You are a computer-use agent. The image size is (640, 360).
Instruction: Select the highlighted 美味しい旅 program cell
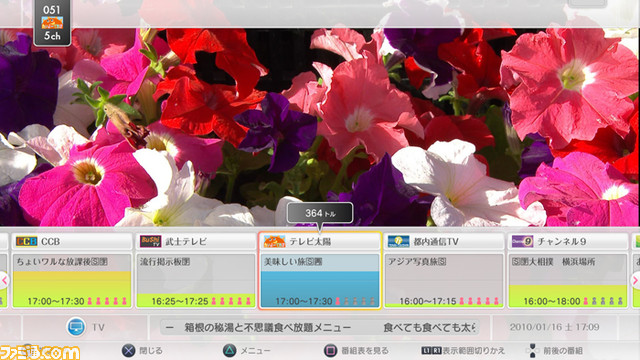(320, 280)
